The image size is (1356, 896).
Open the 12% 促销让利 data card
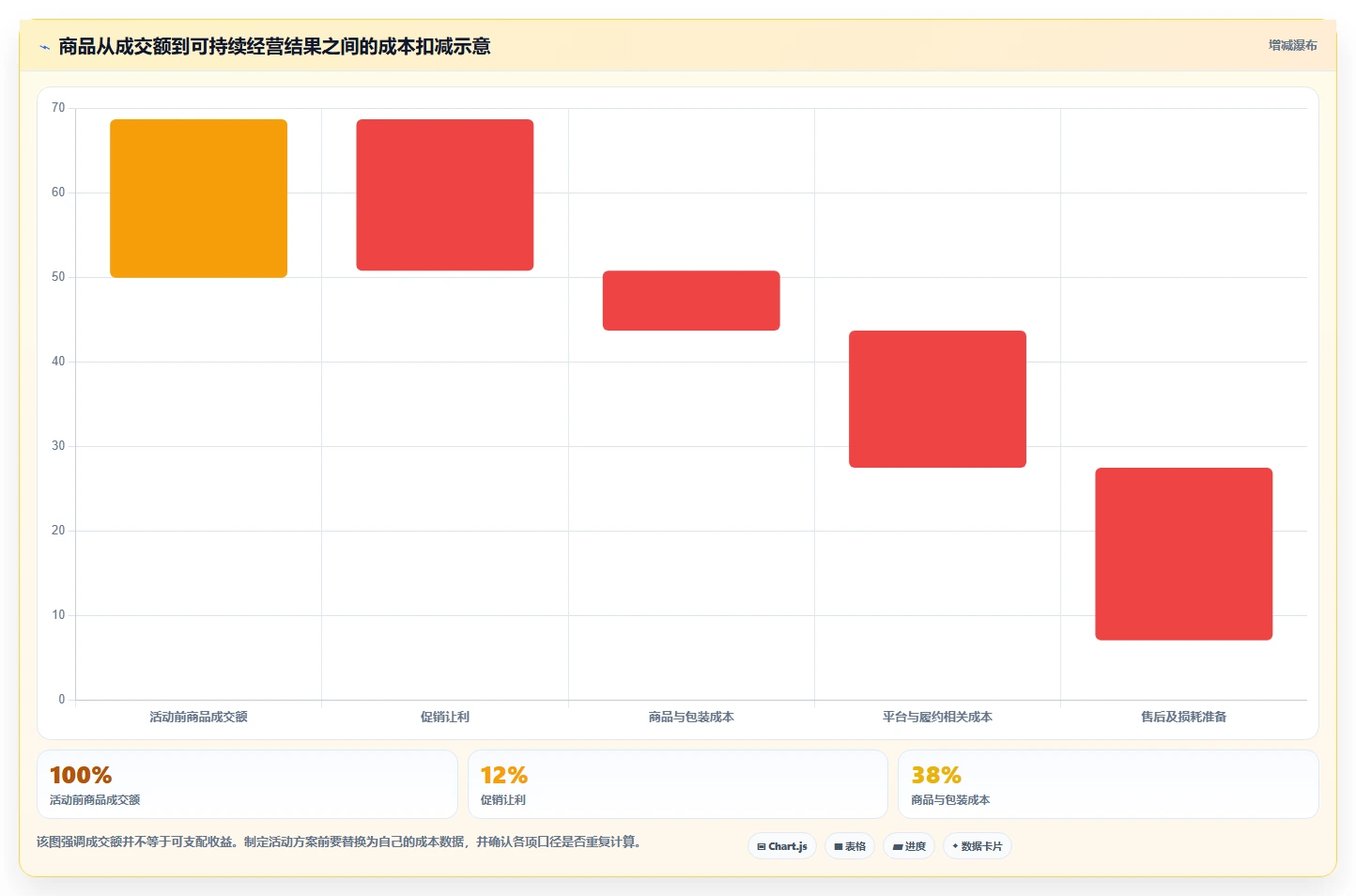pos(678,784)
